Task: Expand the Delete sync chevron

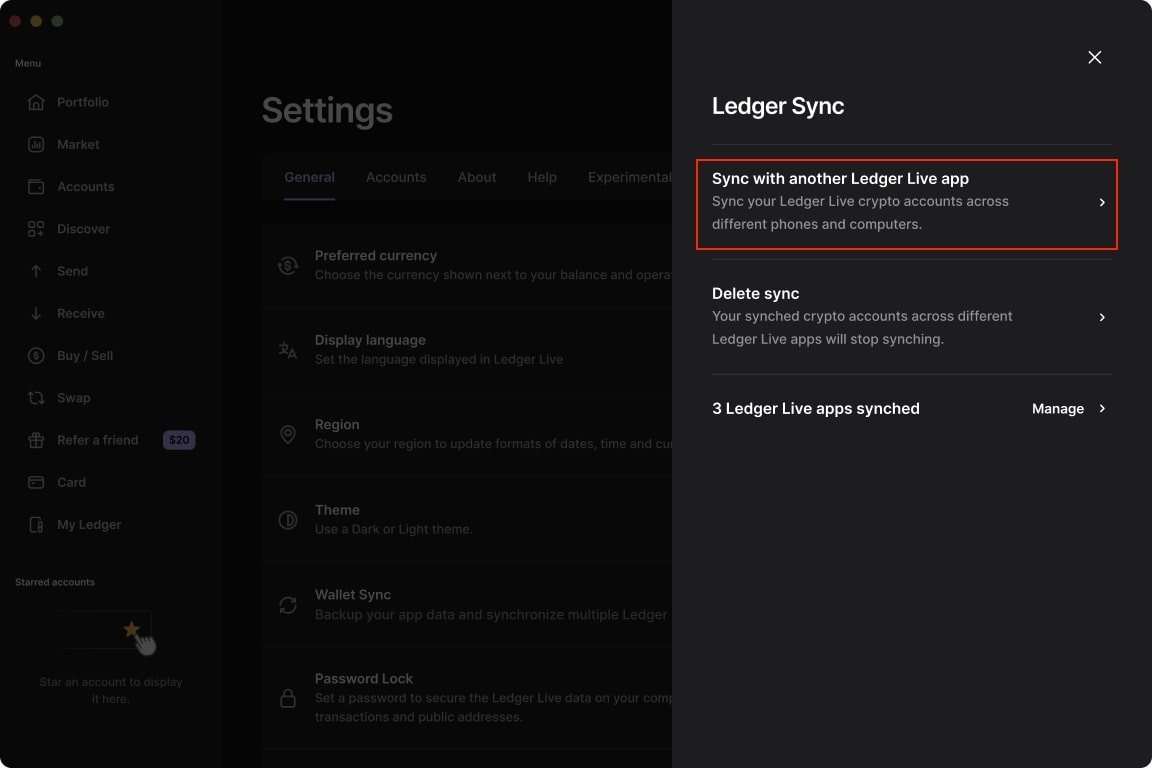Action: [x=1102, y=317]
